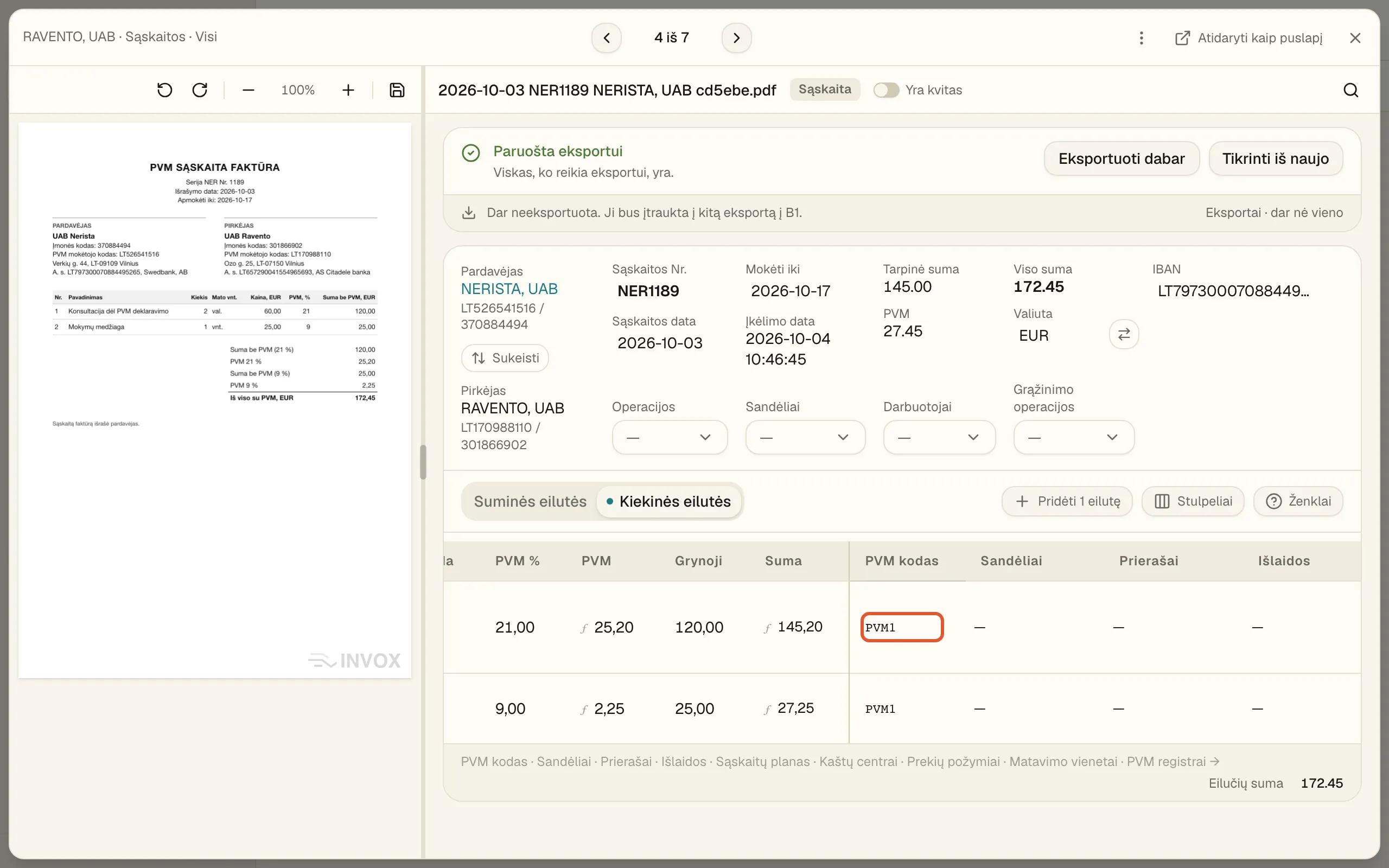Screen dimensions: 1389x868
Task: Click the panel divider handle
Action: [423, 462]
